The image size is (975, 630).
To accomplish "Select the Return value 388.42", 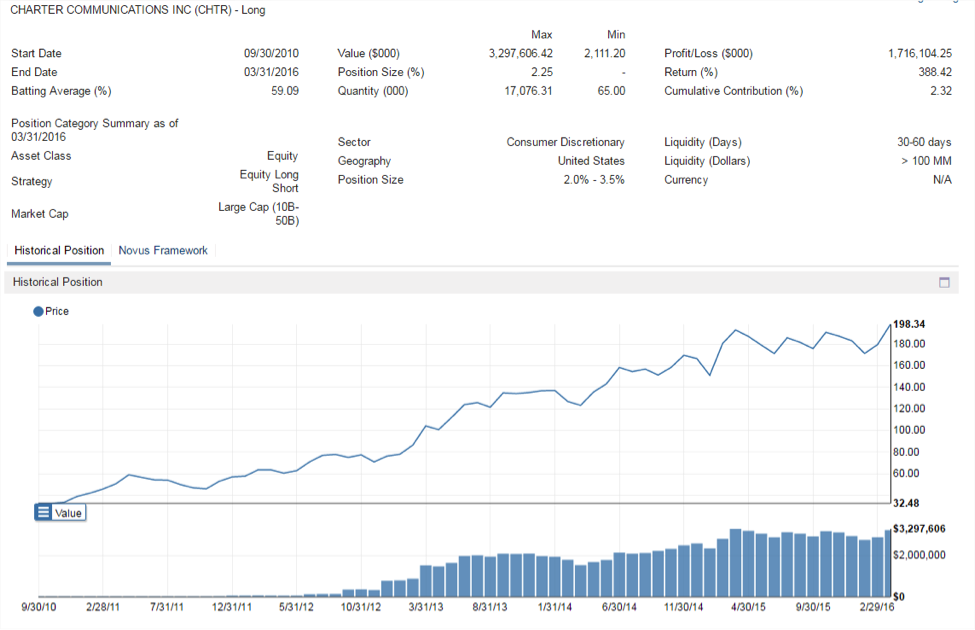I will (x=935, y=72).
